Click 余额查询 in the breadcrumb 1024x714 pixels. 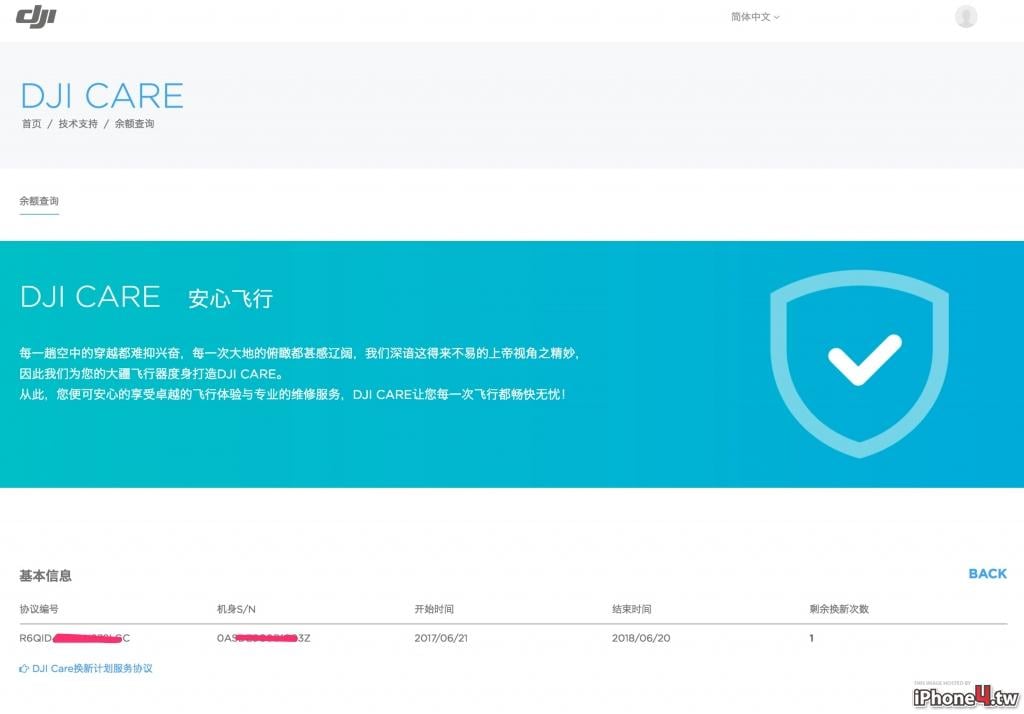135,123
